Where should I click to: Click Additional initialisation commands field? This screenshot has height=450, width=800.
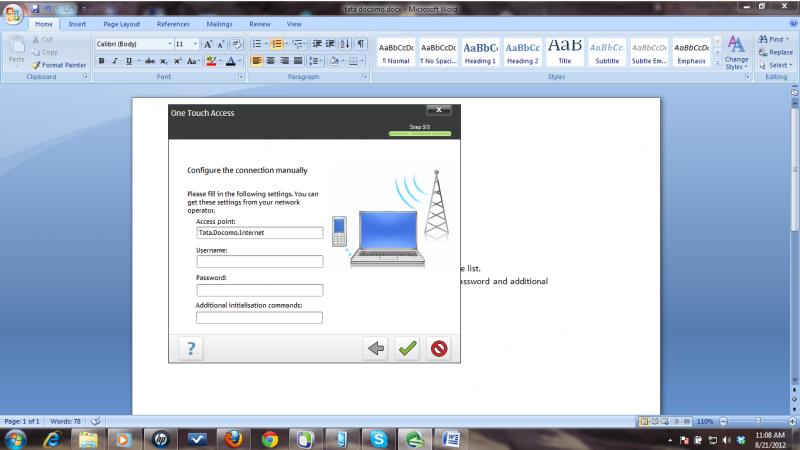tap(259, 317)
